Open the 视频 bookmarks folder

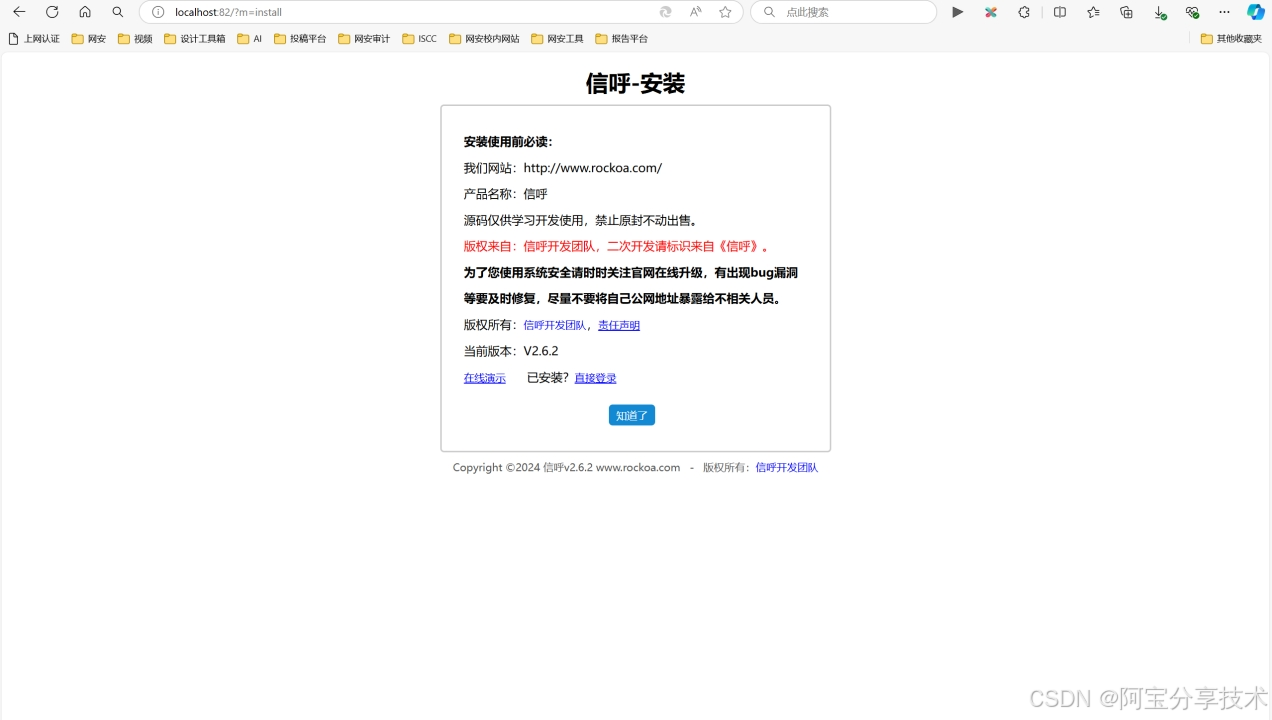coord(135,39)
